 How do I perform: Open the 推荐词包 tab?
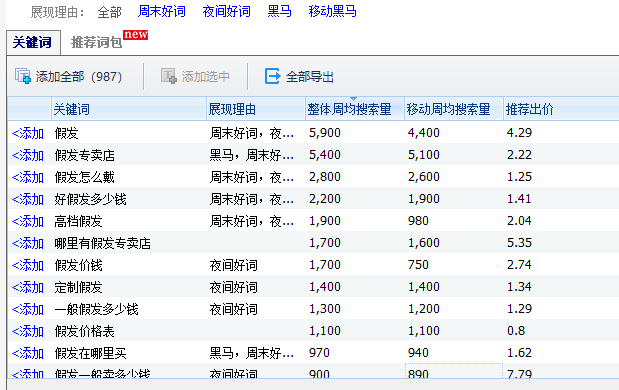(x=96, y=42)
